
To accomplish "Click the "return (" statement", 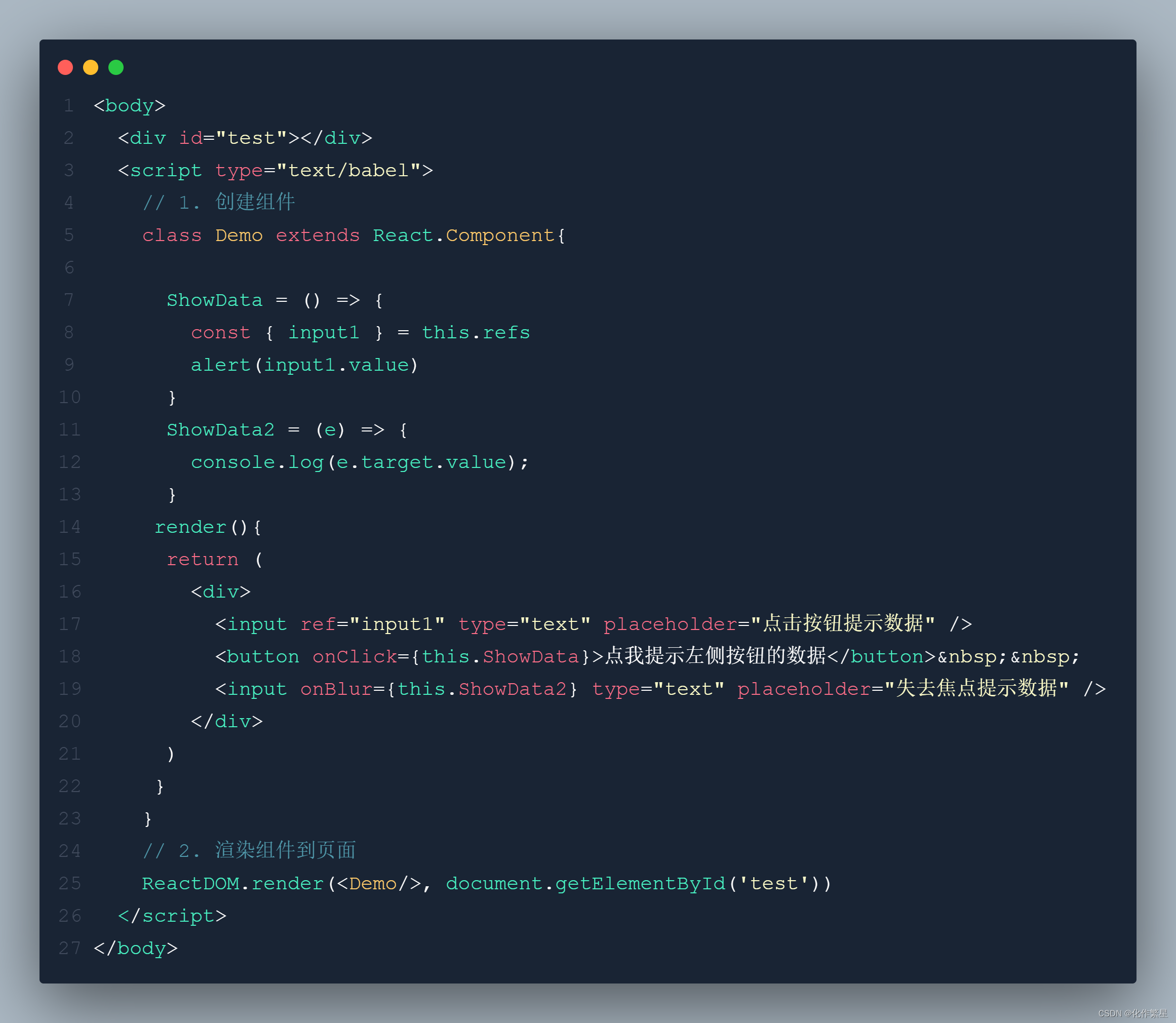I will (x=215, y=560).
